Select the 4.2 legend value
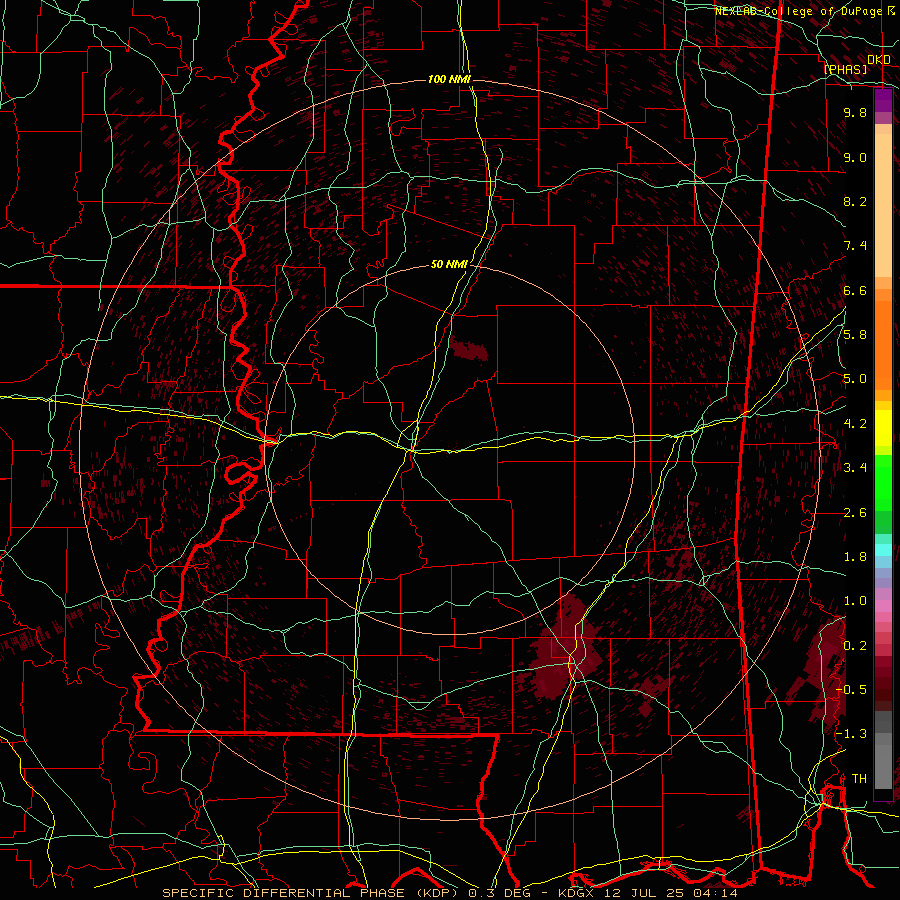Viewport: 900px width, 900px height. 855,424
